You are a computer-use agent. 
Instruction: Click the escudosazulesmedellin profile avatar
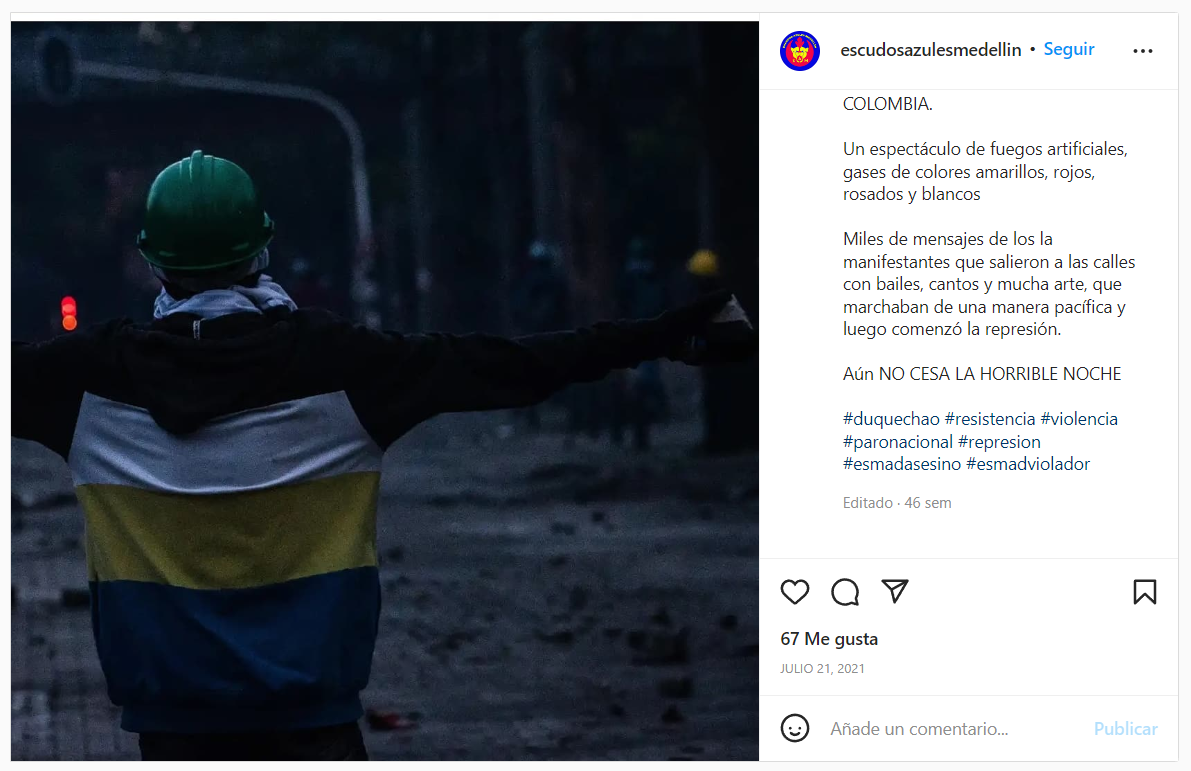[800, 51]
